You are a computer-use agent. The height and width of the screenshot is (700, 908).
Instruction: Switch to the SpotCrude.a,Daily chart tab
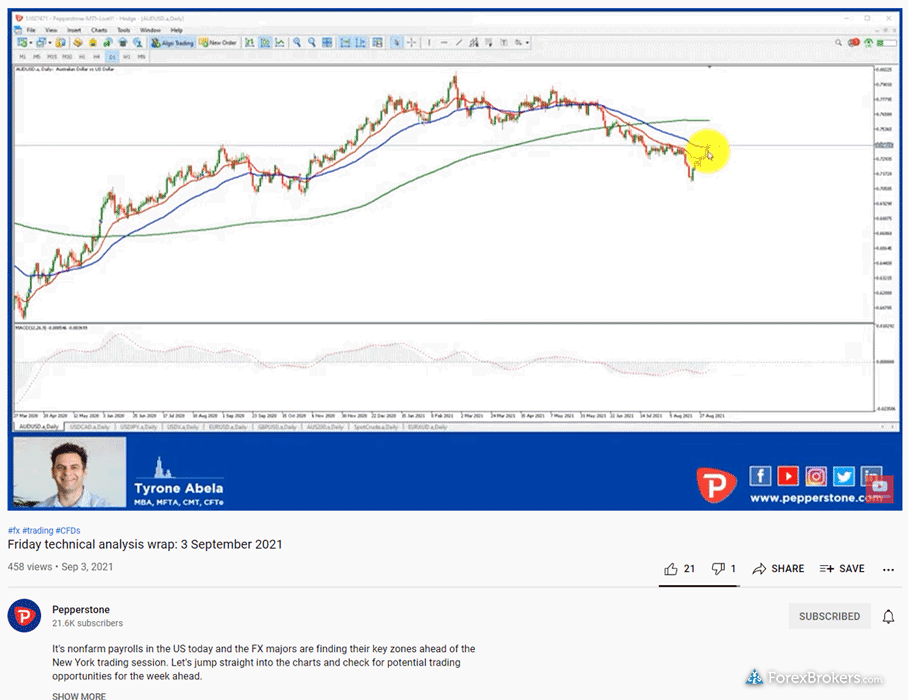(376, 427)
